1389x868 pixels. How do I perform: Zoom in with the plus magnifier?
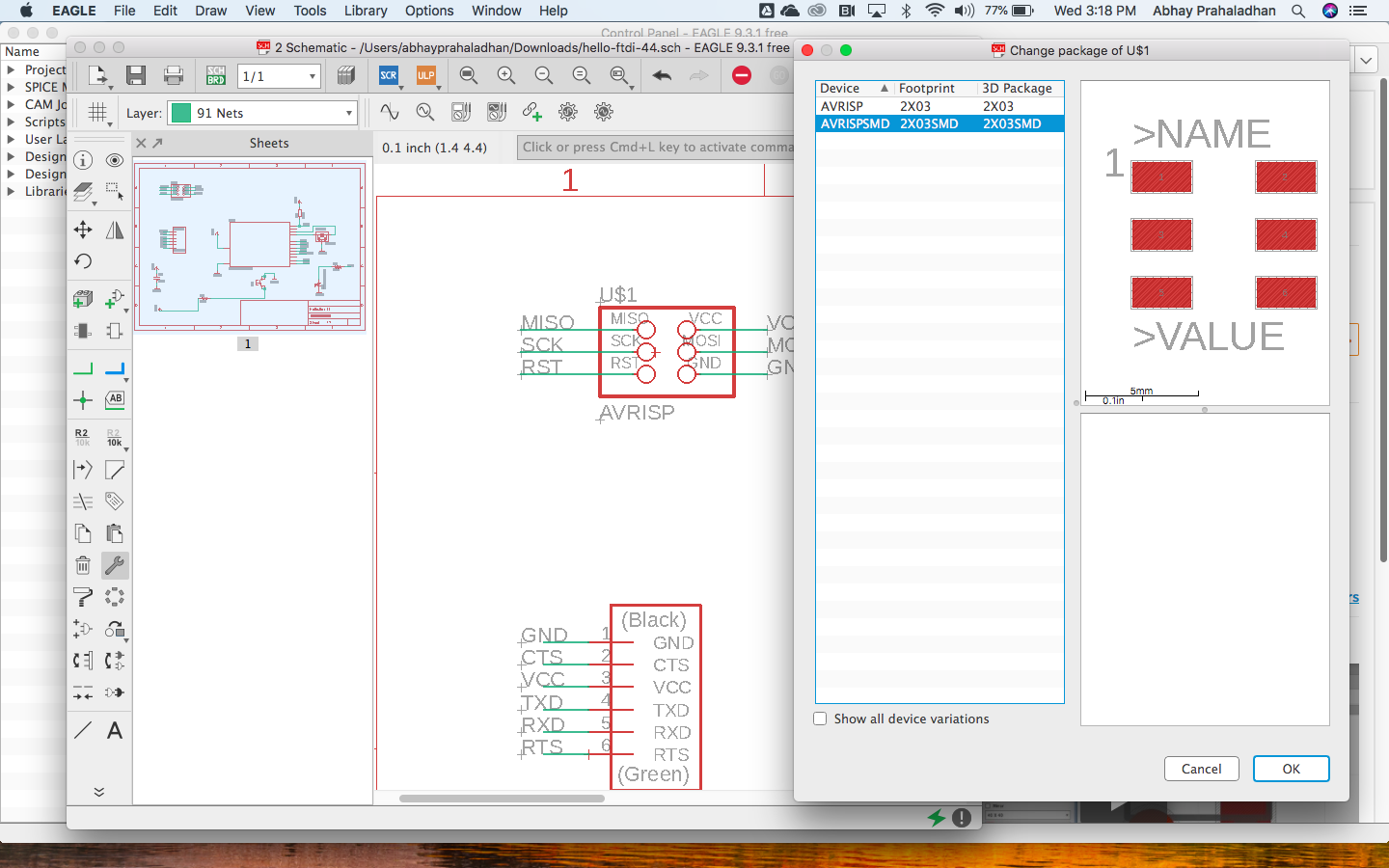[505, 75]
